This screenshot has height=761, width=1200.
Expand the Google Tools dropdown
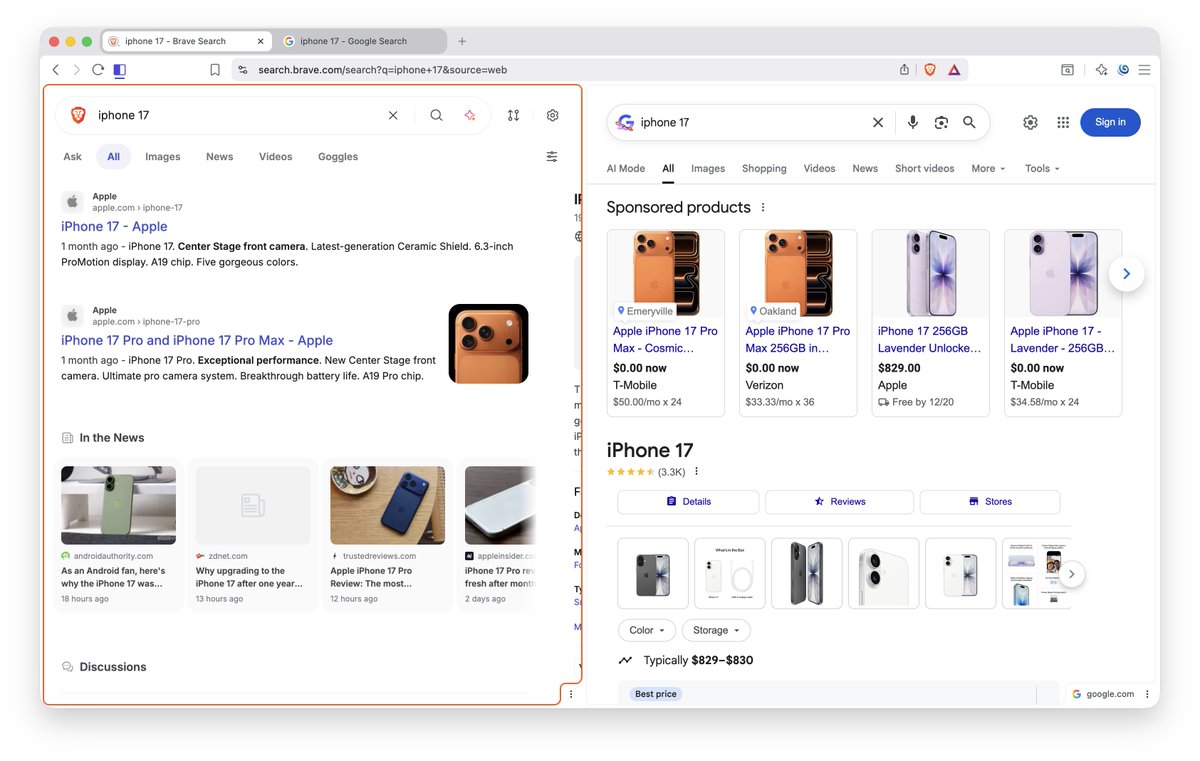[x=1042, y=168]
